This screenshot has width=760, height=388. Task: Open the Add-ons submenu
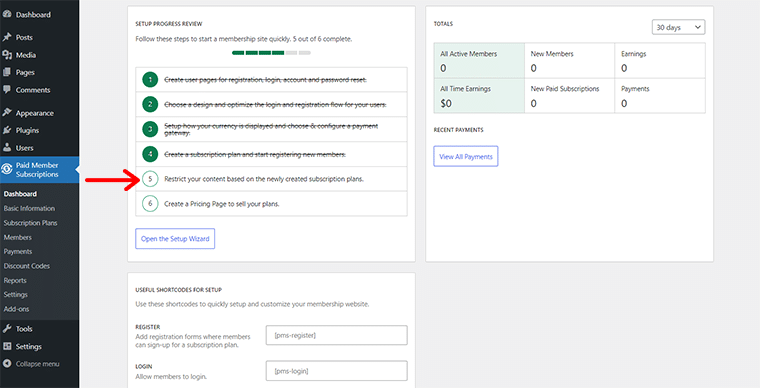pyautogui.click(x=16, y=309)
